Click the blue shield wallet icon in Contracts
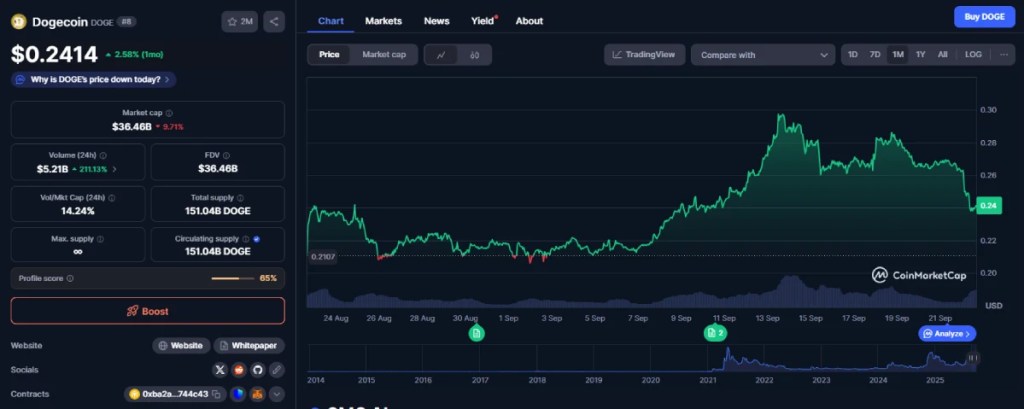This screenshot has height=409, width=1024. [239, 394]
